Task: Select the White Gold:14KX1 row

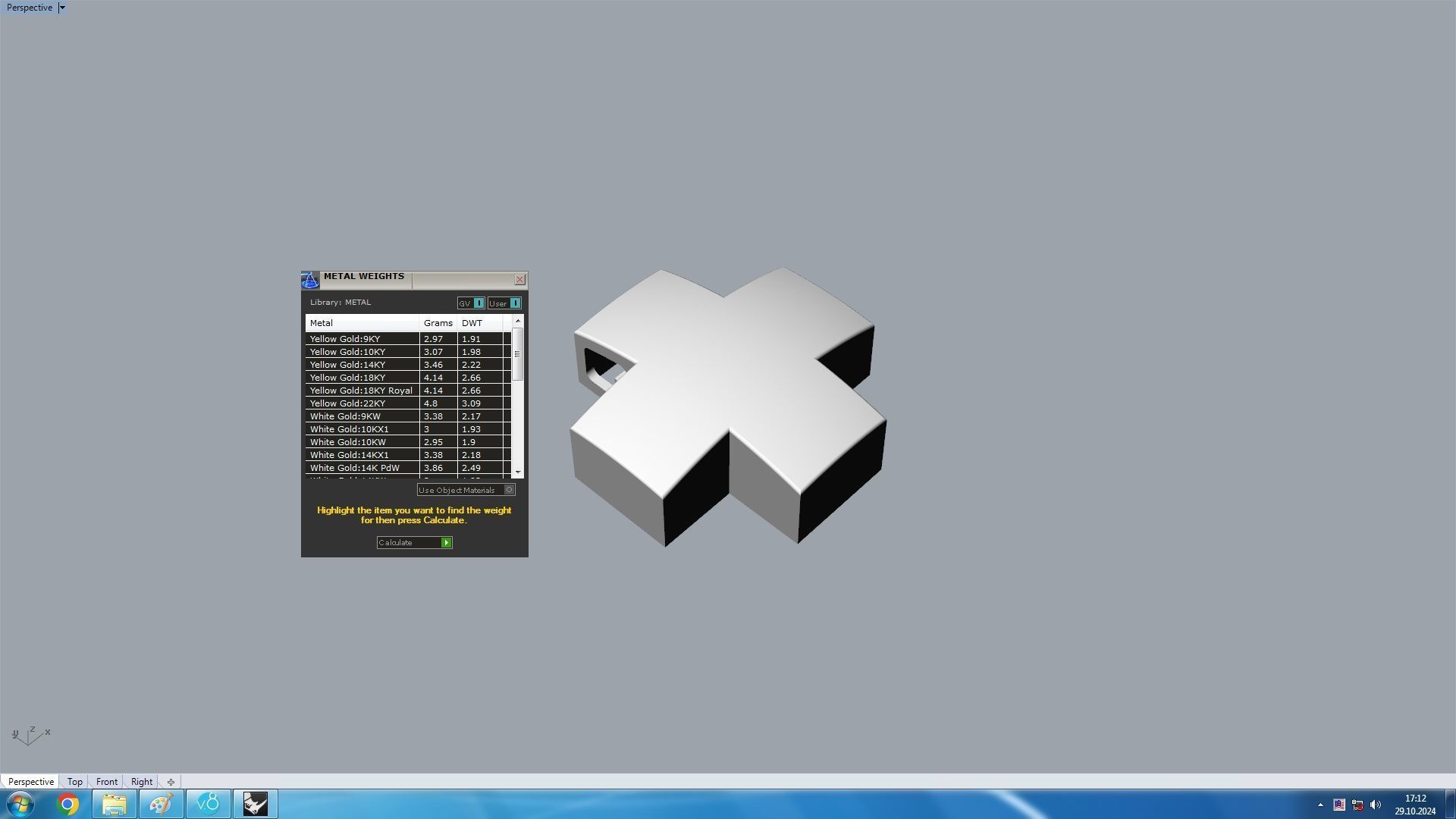Action: [408, 455]
